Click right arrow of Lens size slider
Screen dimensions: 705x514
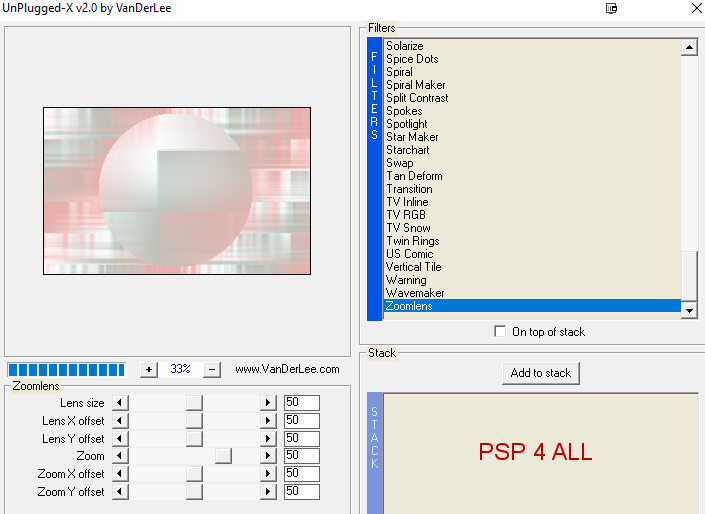pos(267,403)
